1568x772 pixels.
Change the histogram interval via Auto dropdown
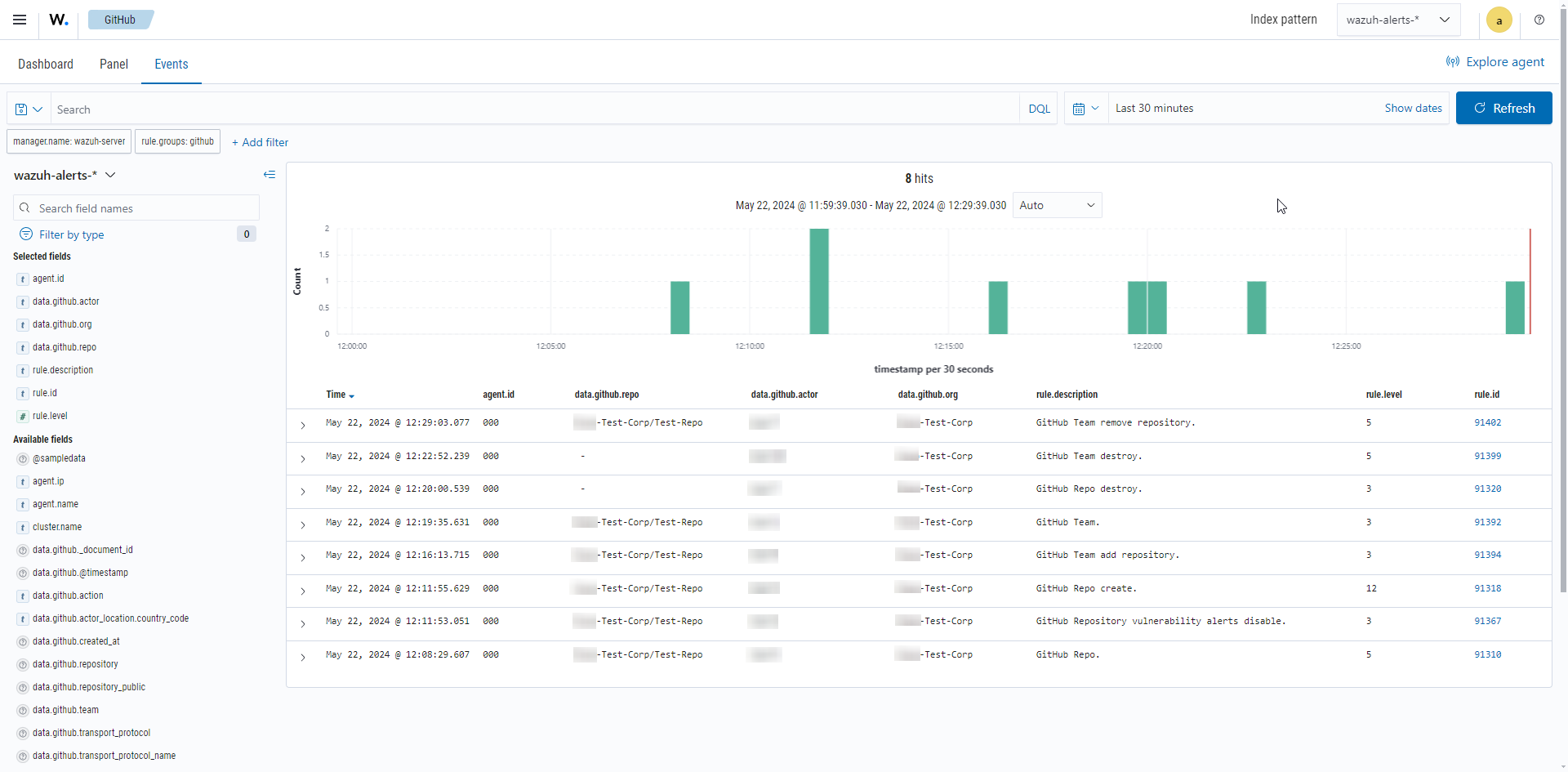pyautogui.click(x=1056, y=205)
